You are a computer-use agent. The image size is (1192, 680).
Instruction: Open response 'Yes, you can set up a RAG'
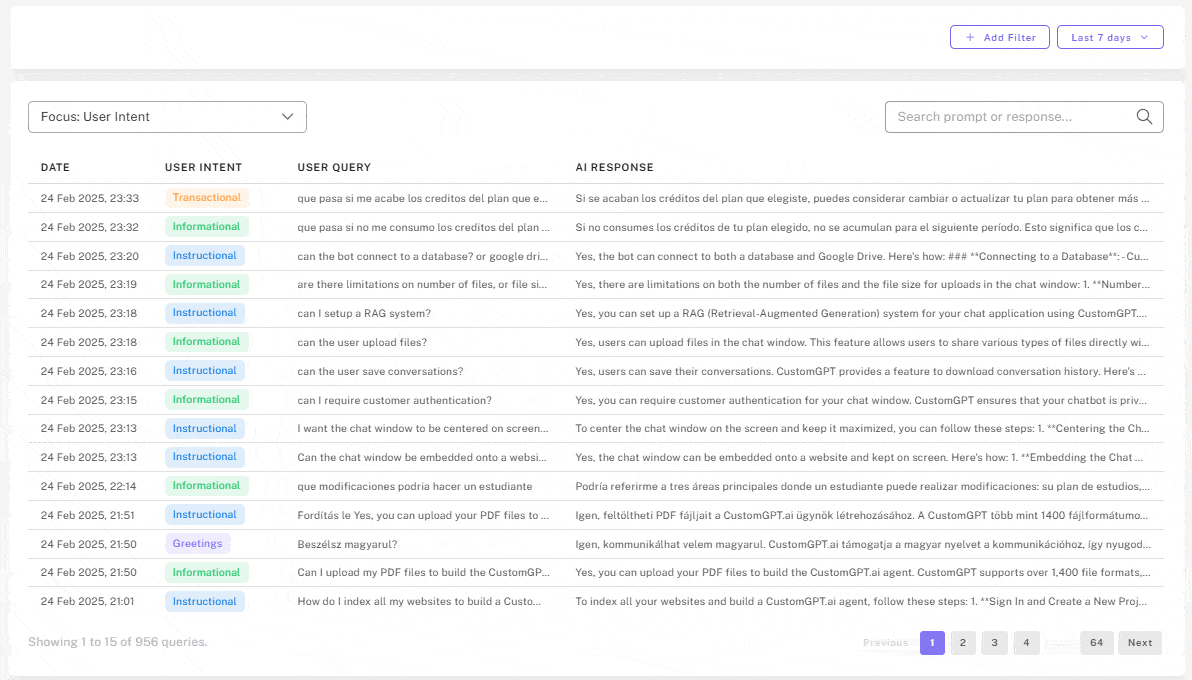[x=861, y=313]
